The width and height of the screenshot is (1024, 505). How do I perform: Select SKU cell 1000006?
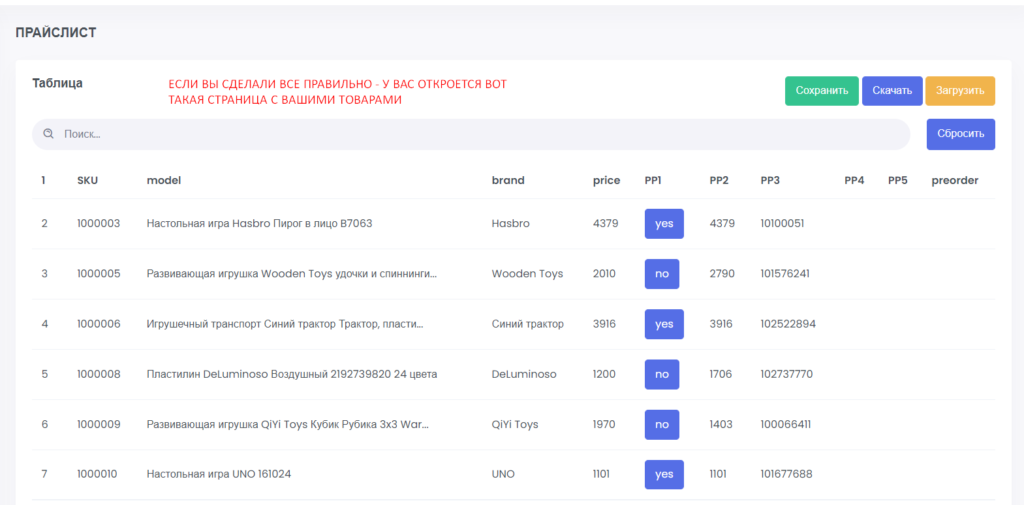pos(99,324)
